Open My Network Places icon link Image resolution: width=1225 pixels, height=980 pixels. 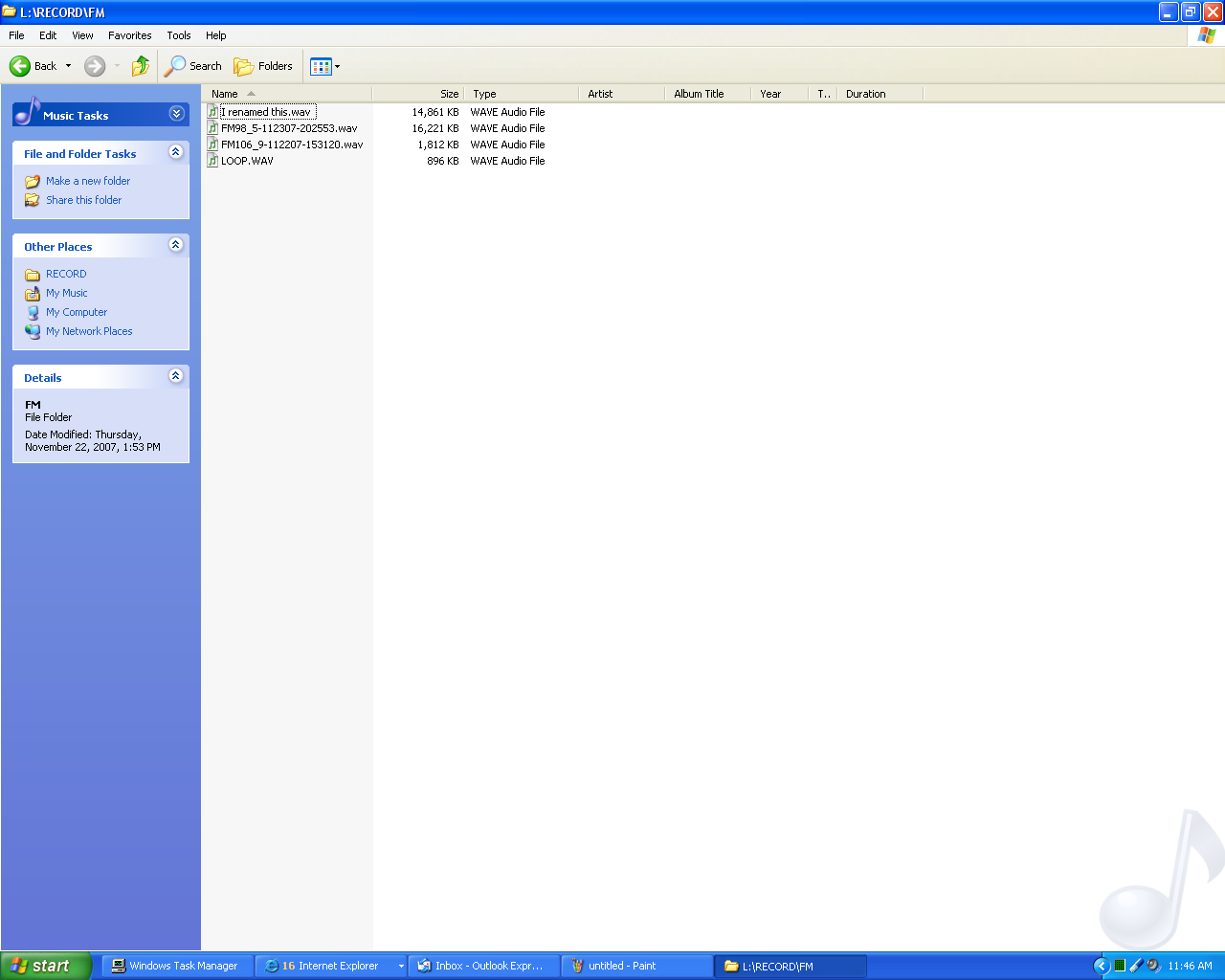[33, 331]
